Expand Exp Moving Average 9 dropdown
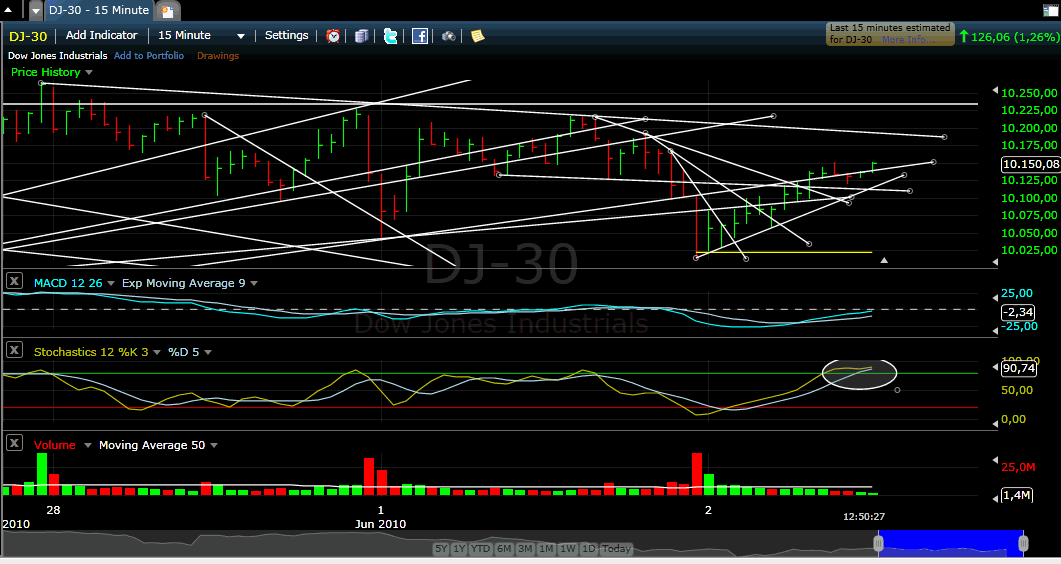1061x564 pixels. coord(254,283)
